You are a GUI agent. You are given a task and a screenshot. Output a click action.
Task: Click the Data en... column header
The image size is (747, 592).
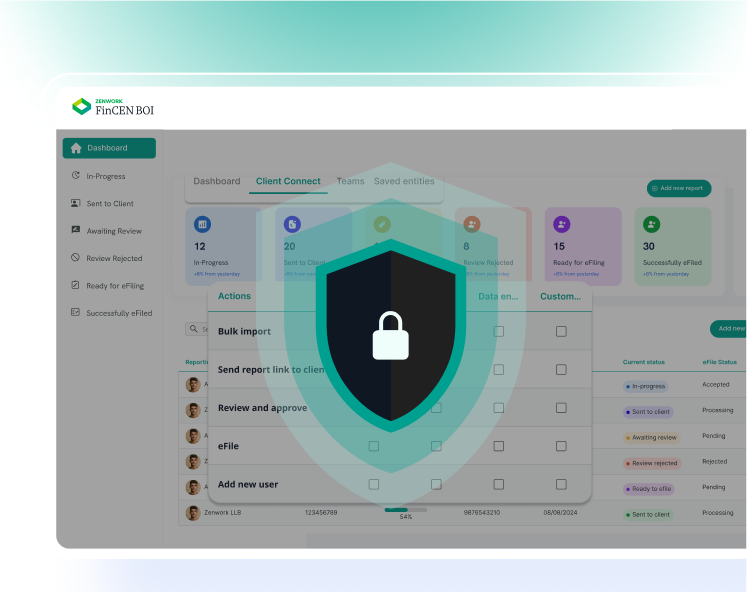[498, 296]
